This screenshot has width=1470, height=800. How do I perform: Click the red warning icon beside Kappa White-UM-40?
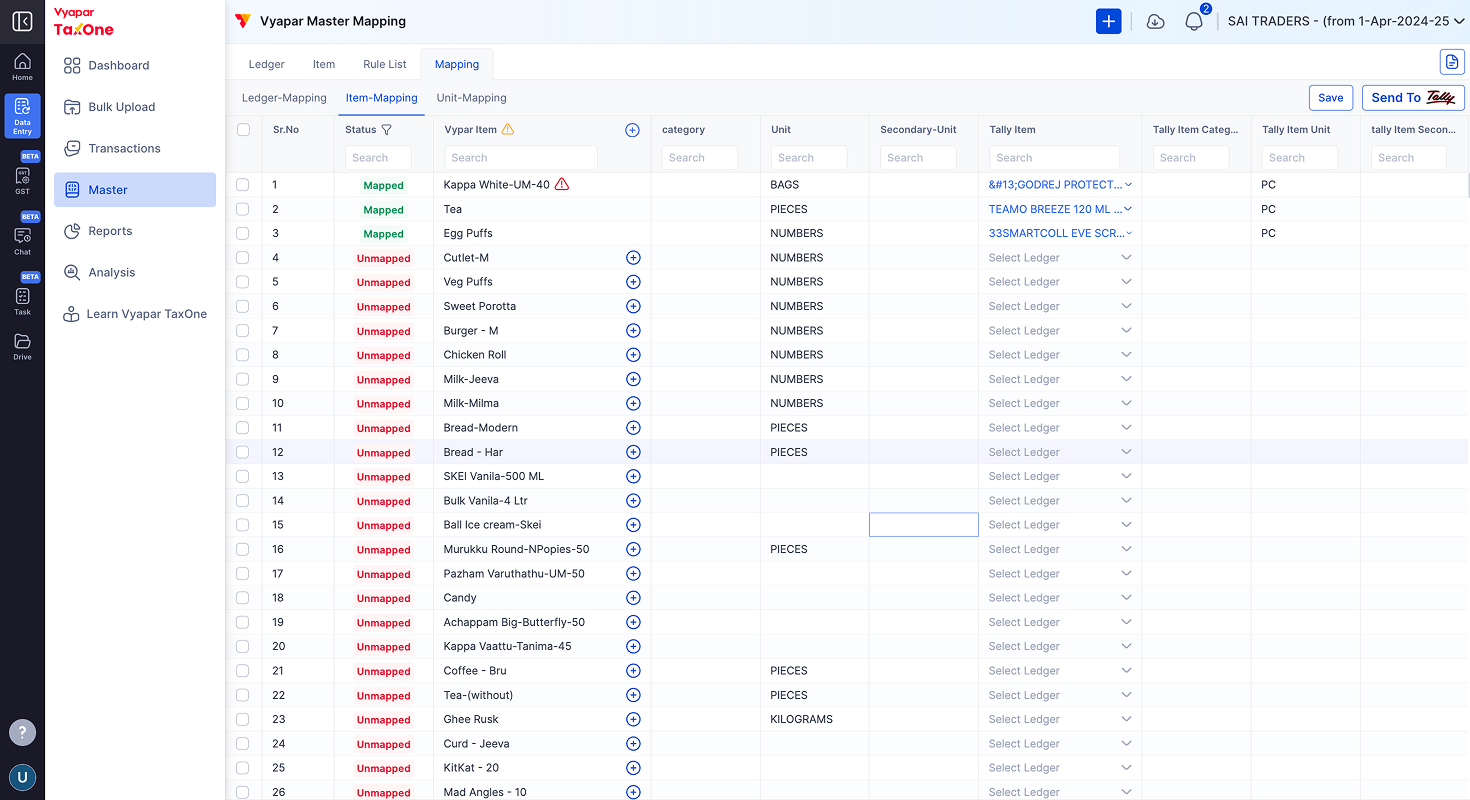(562, 184)
